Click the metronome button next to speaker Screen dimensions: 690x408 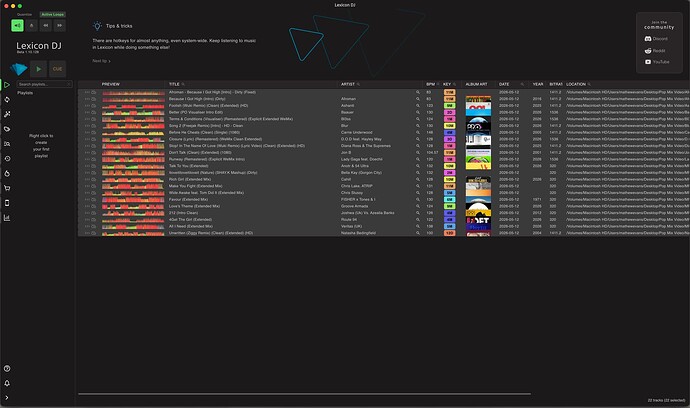pyautogui.click(x=31, y=26)
